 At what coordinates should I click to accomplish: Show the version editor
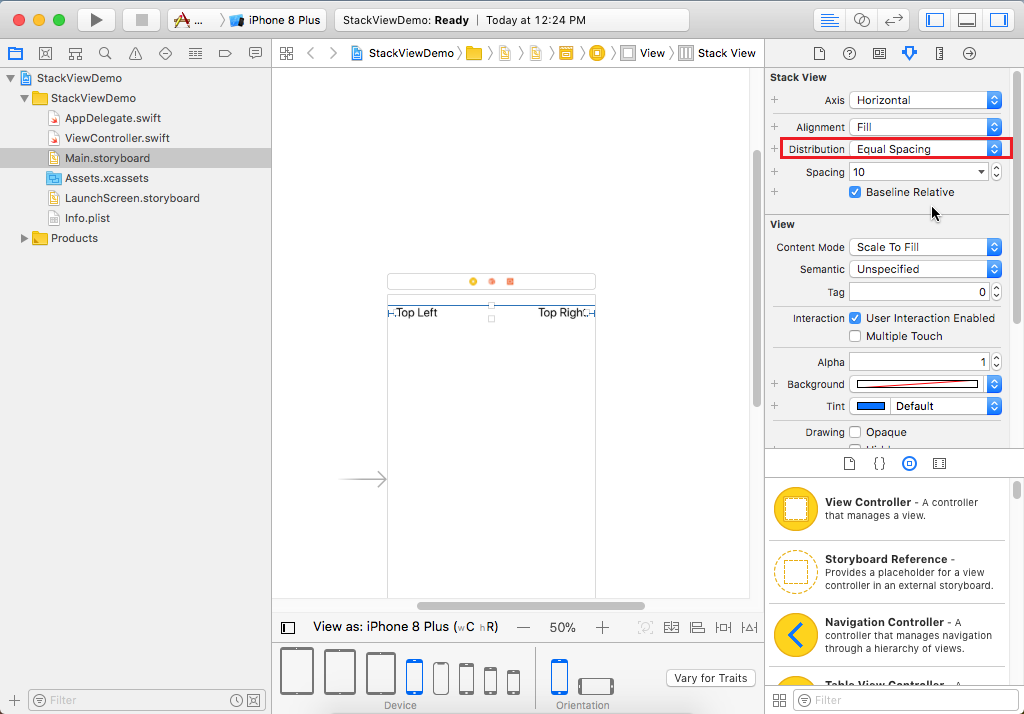pos(893,20)
